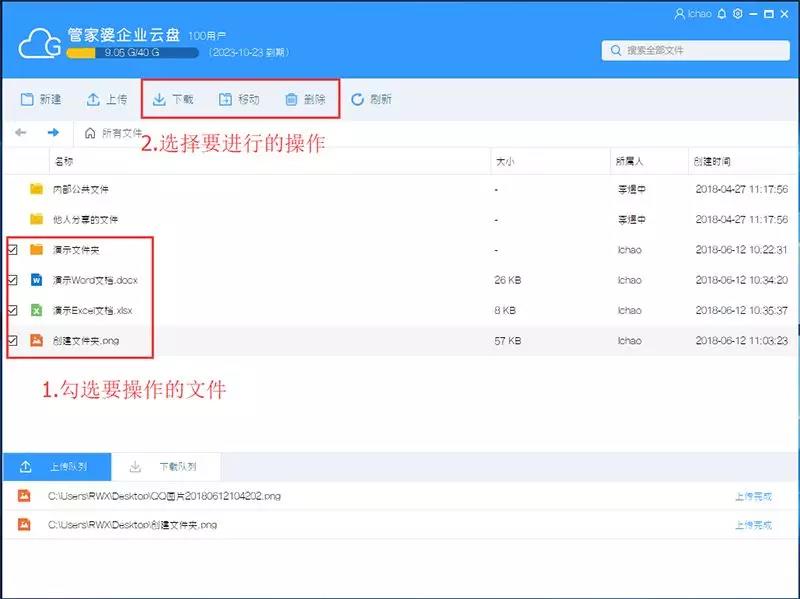Click the user account icon near lchao
This screenshot has height=599, width=800.
[679, 14]
